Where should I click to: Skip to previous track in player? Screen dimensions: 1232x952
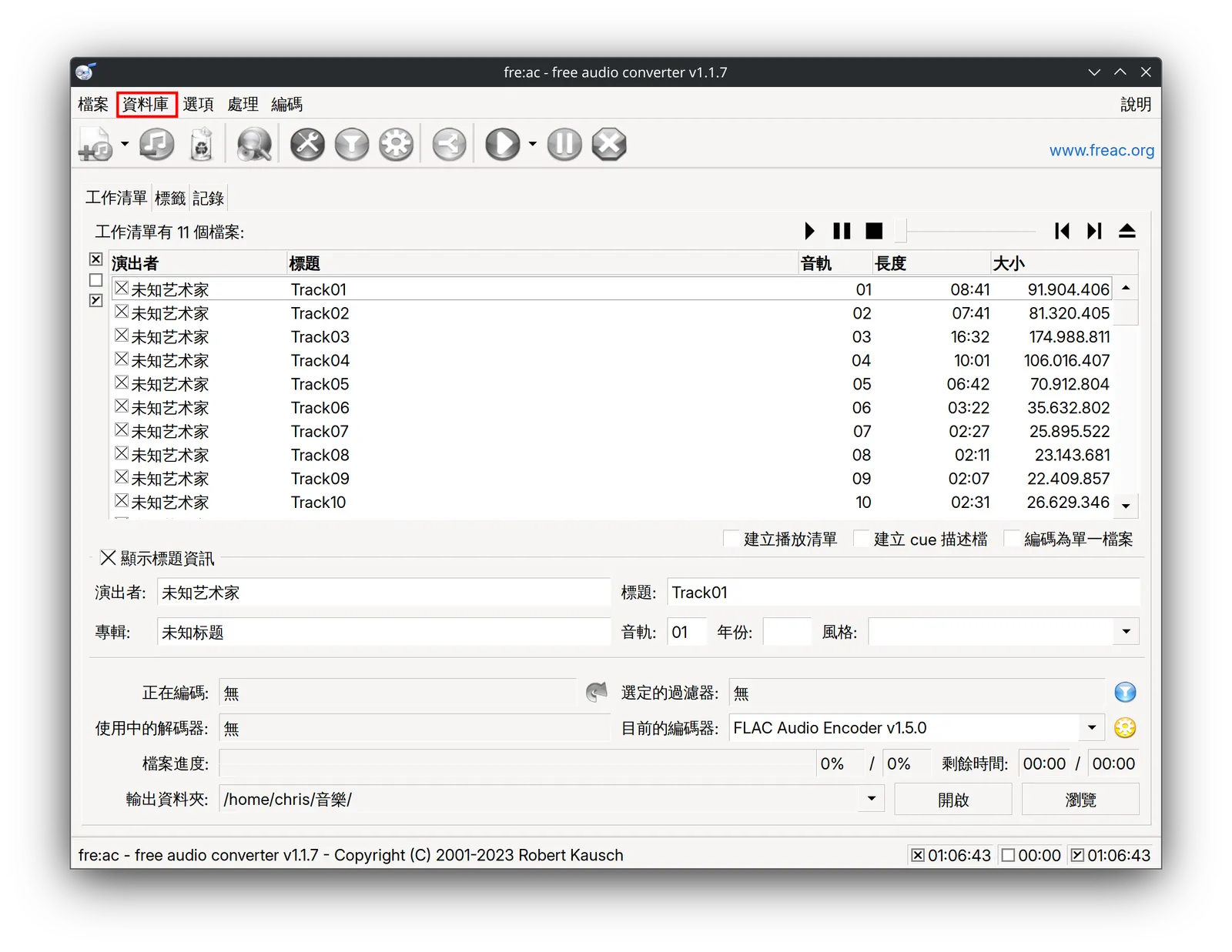coord(1062,231)
